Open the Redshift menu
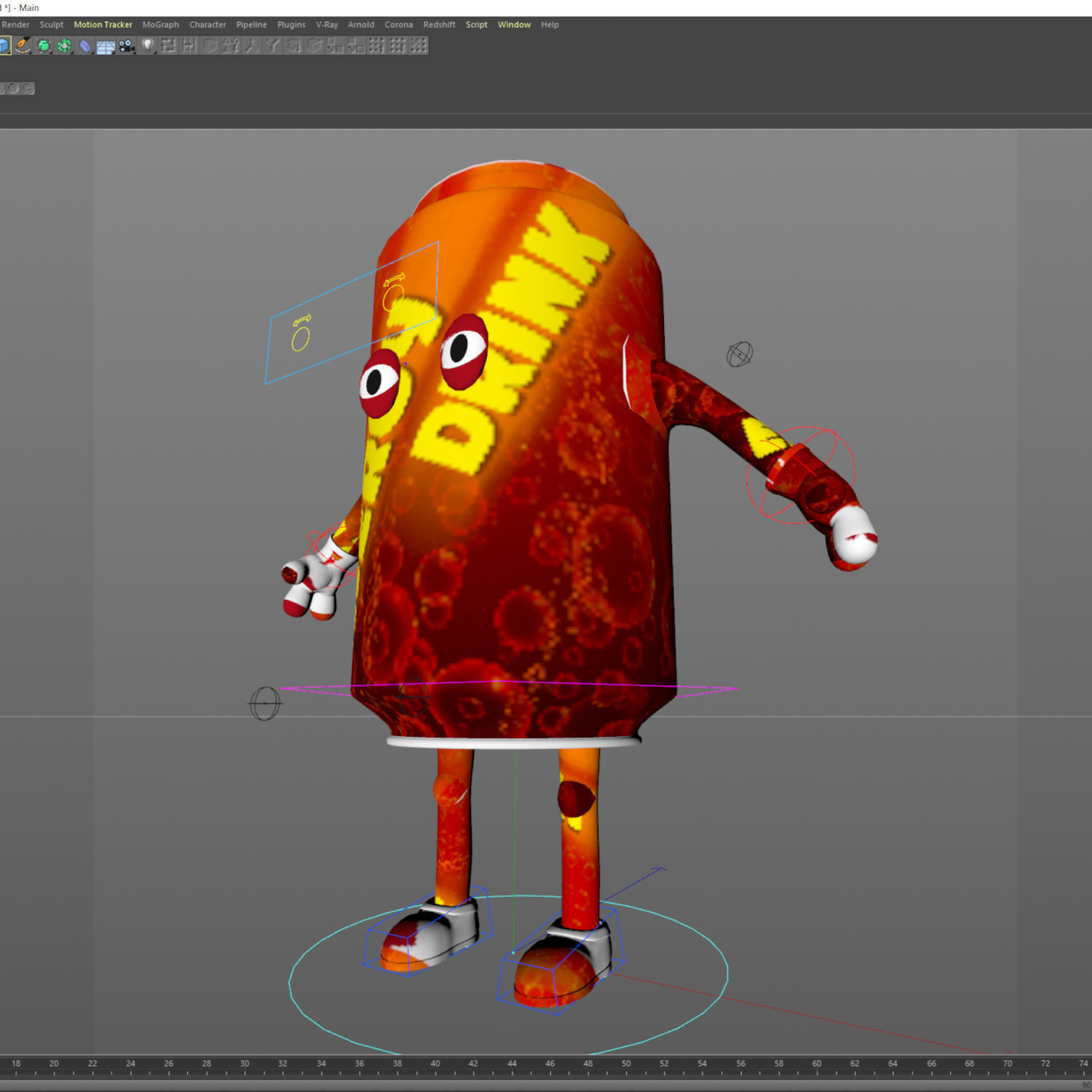Screen dimensions: 1092x1092 tap(439, 24)
